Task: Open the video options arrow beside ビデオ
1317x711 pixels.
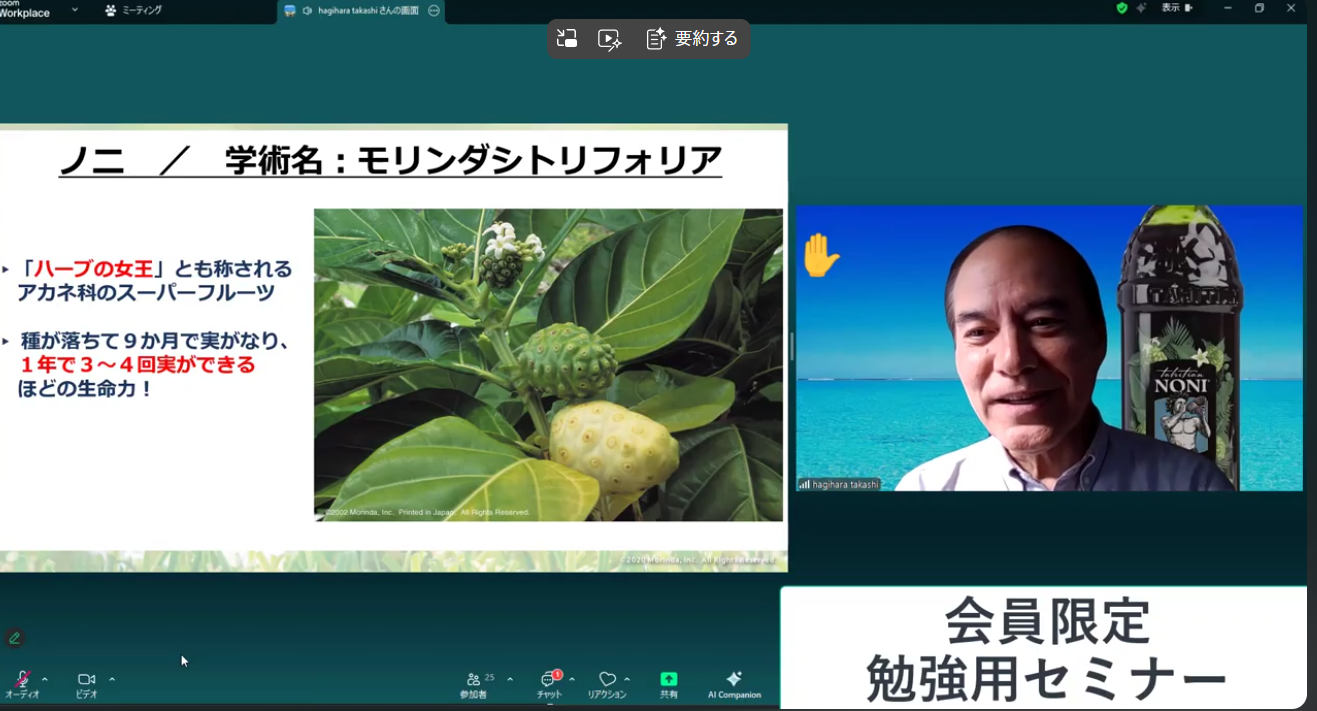Action: point(112,680)
